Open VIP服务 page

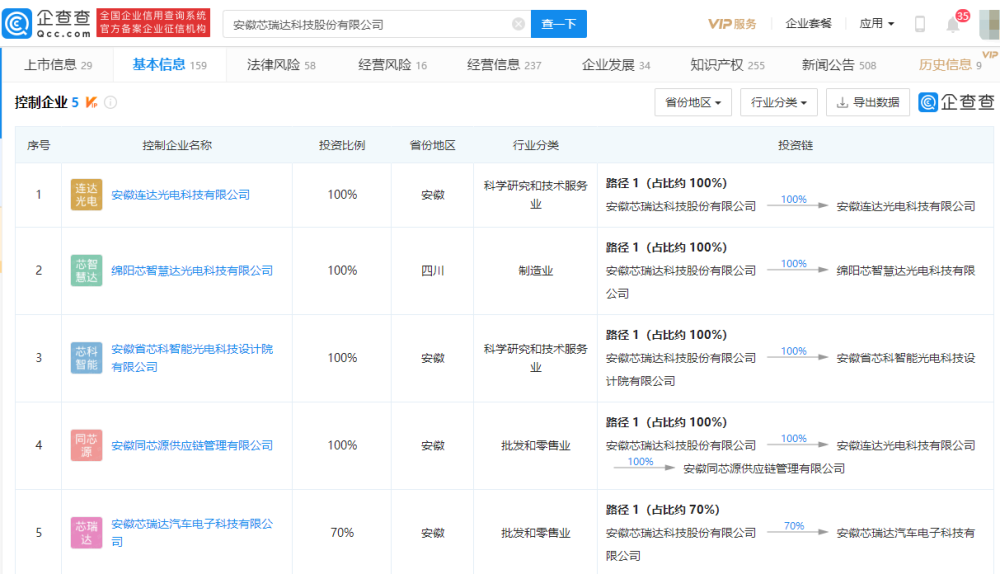(x=732, y=24)
